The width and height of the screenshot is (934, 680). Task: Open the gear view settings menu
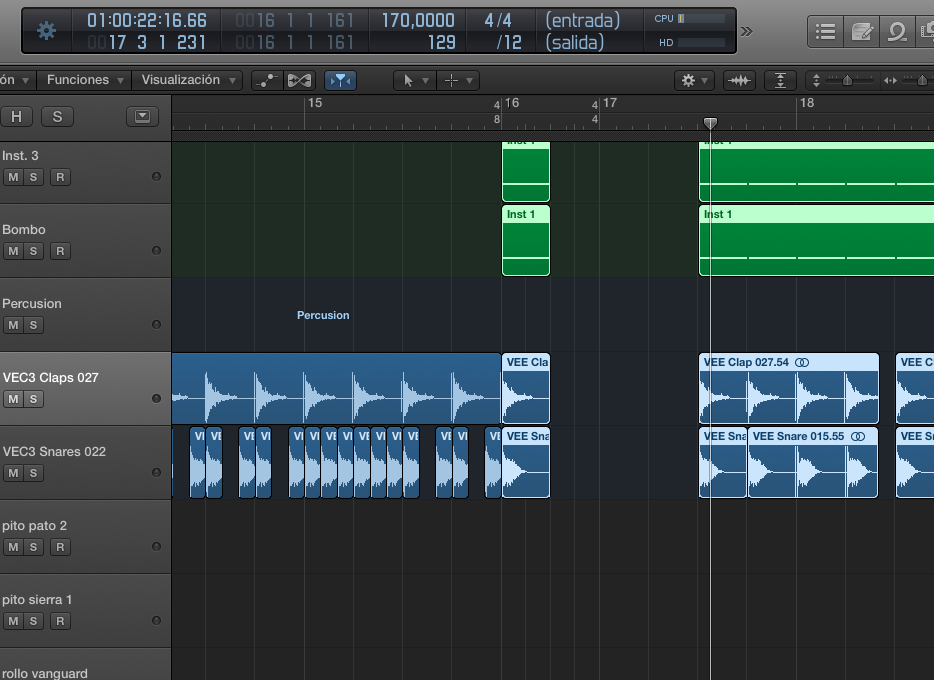point(694,80)
